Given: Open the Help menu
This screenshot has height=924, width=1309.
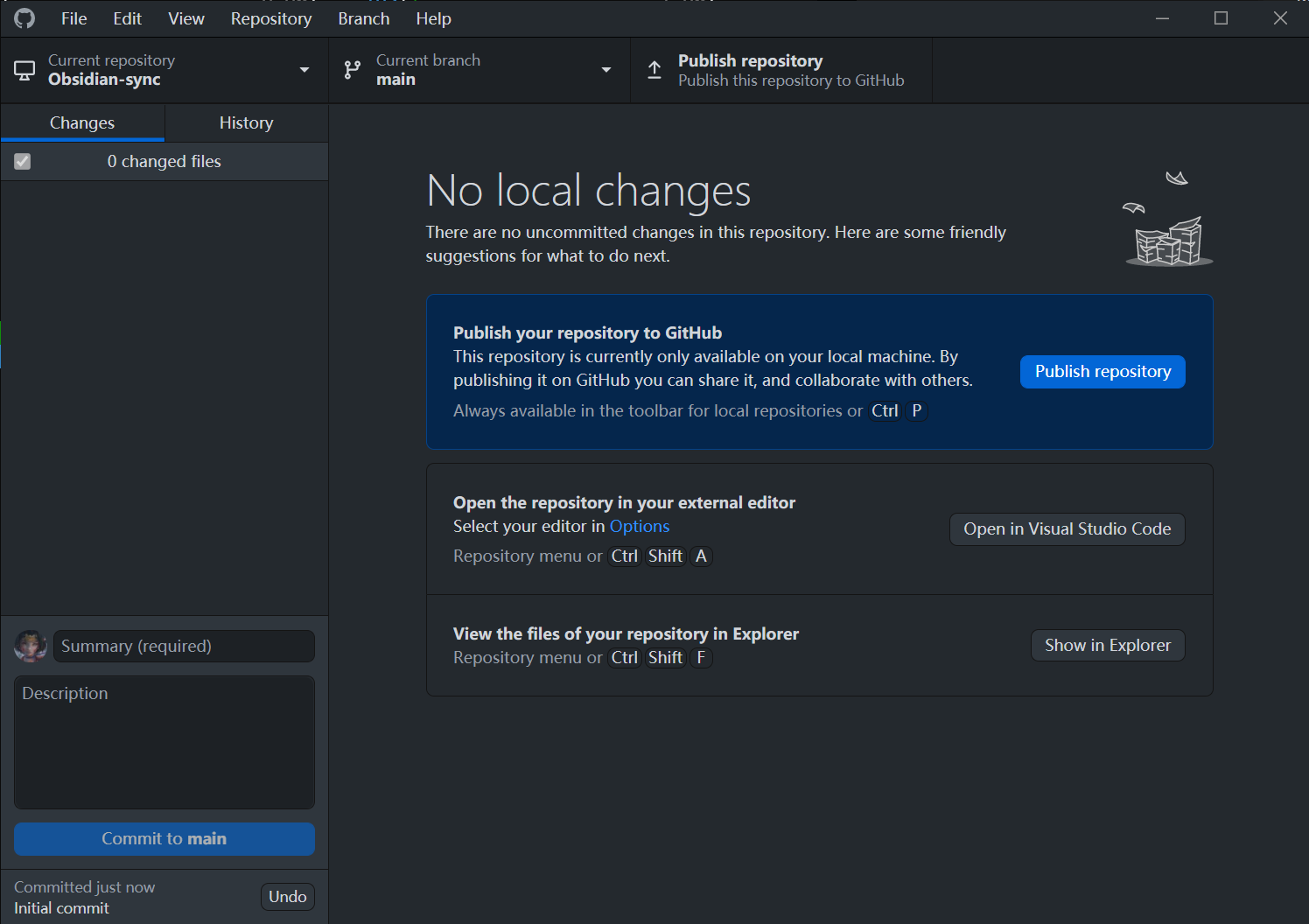Looking at the screenshot, I should (x=434, y=18).
